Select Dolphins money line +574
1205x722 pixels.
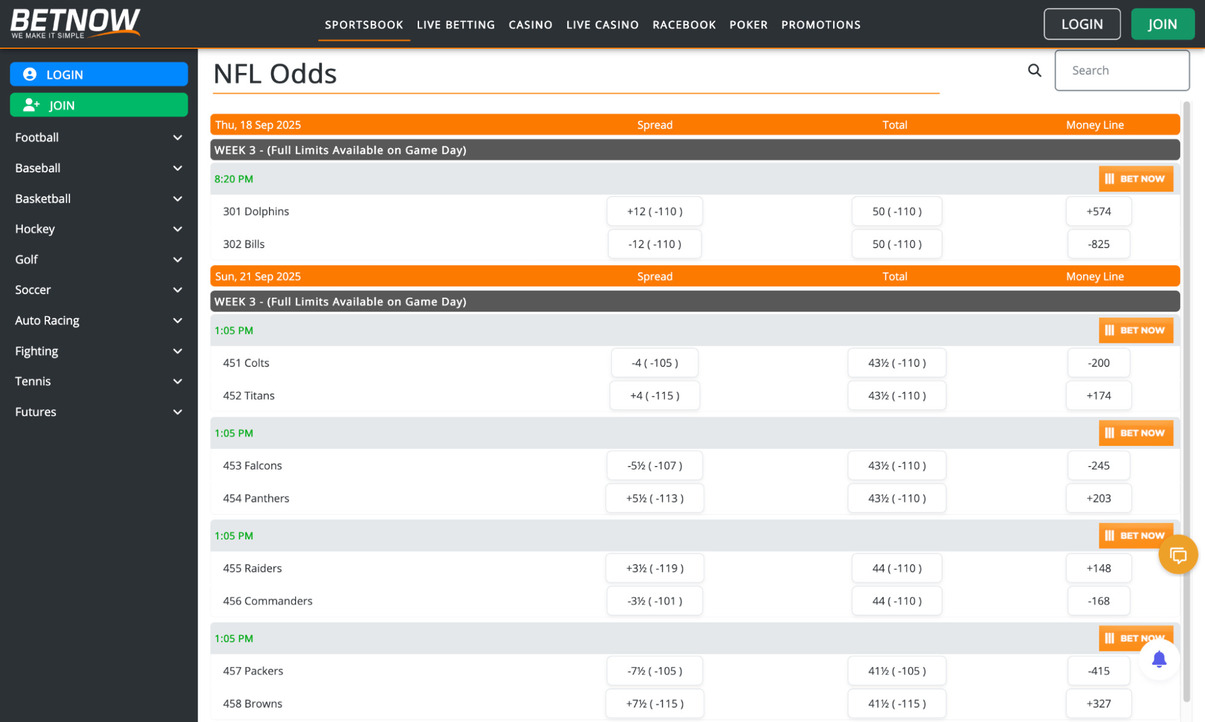1099,211
